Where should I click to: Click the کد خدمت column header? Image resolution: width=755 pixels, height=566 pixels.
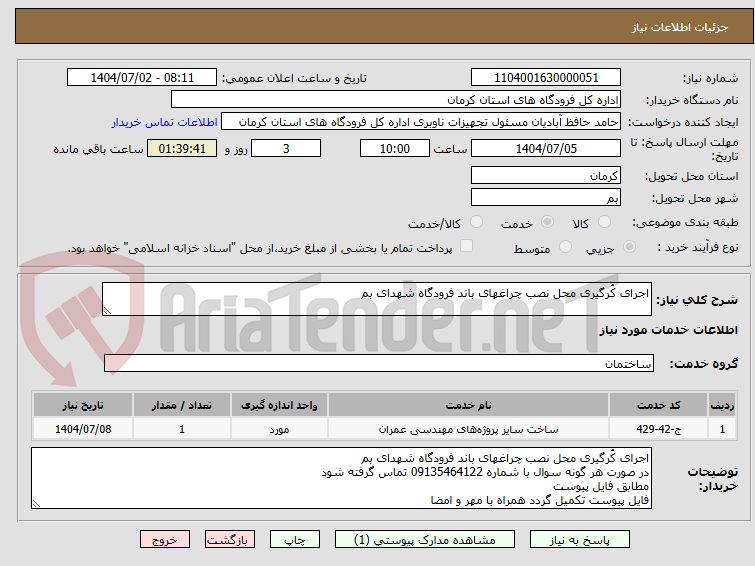658,405
